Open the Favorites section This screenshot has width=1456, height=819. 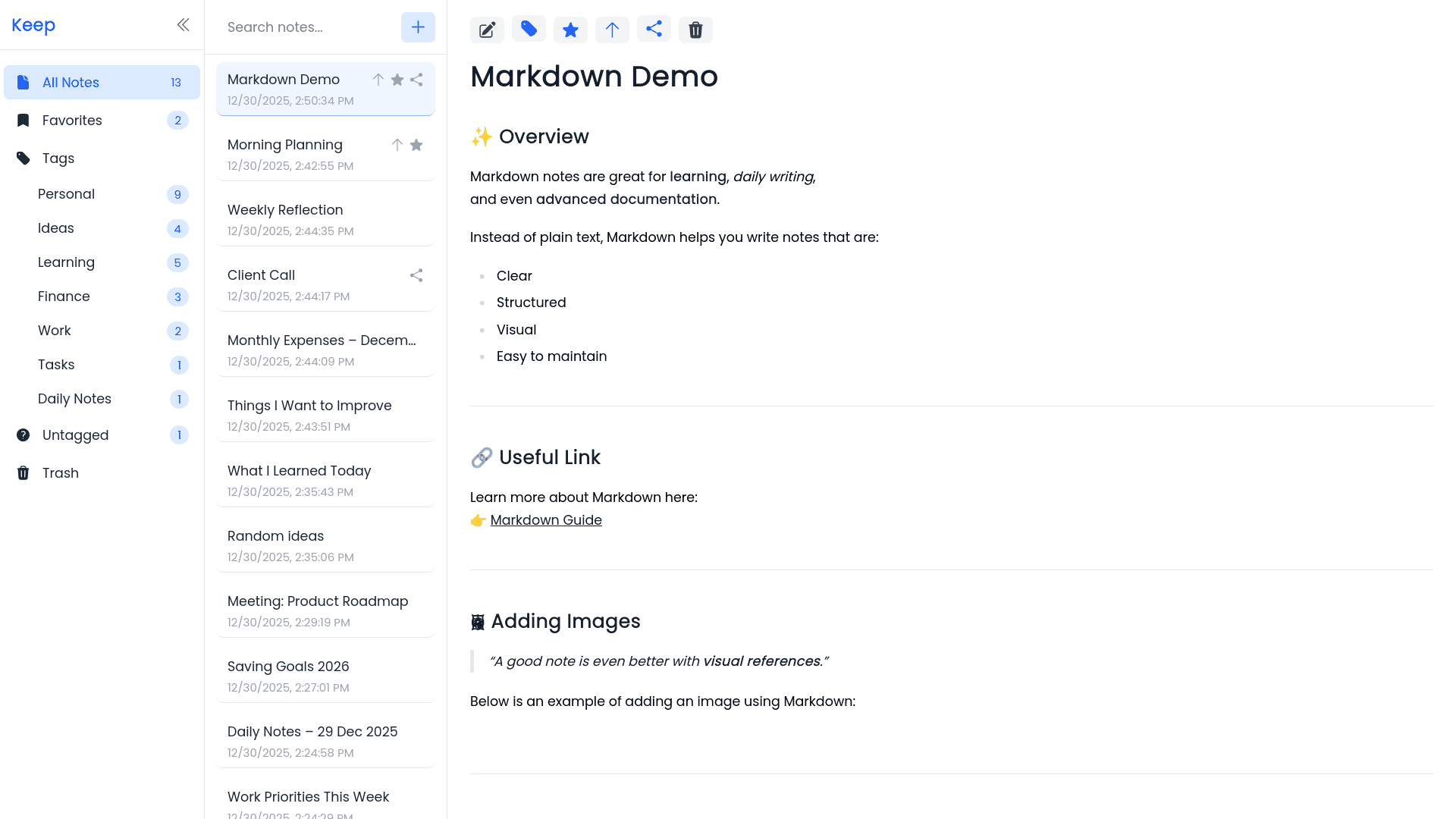point(72,121)
